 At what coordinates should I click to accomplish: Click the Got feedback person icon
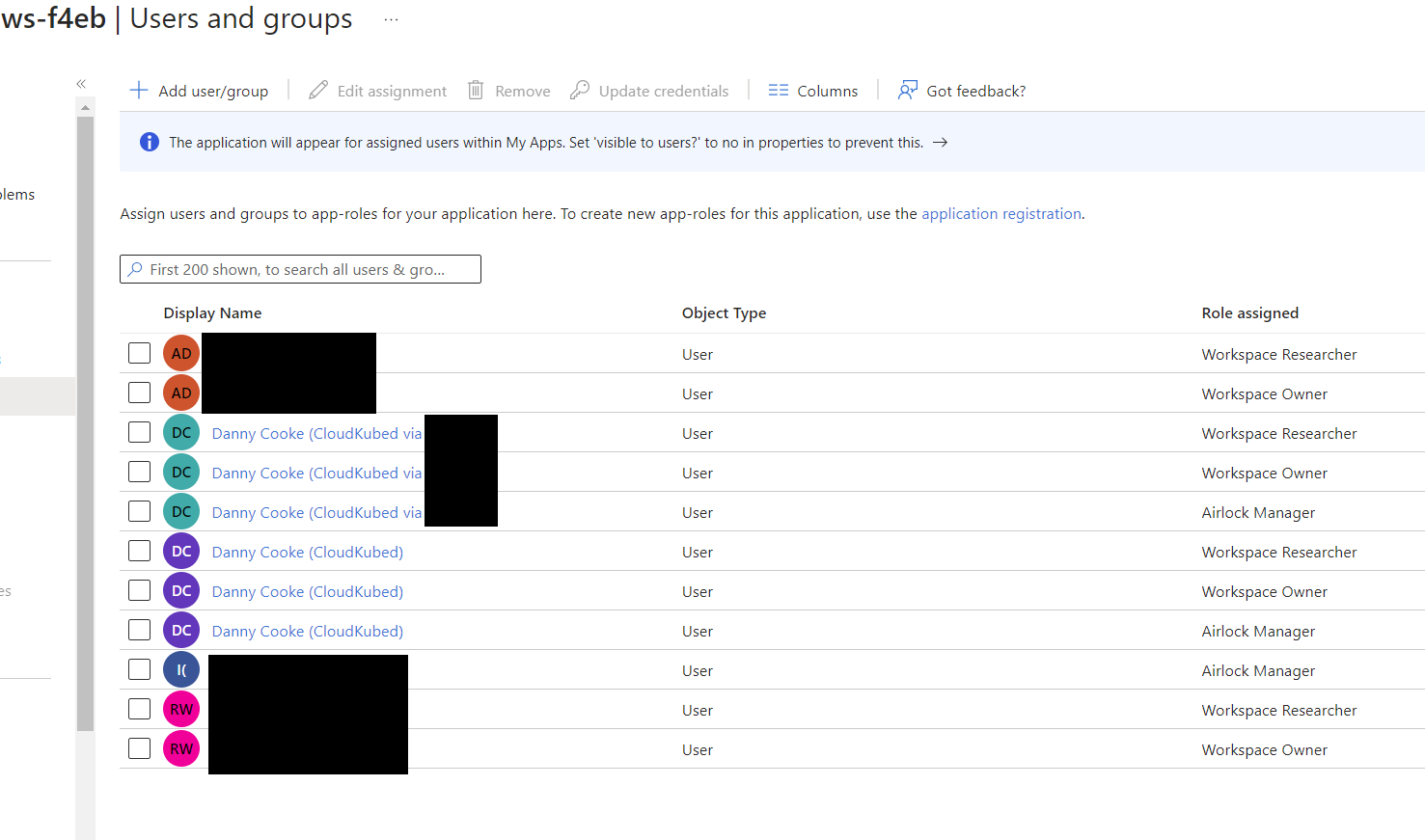907,90
